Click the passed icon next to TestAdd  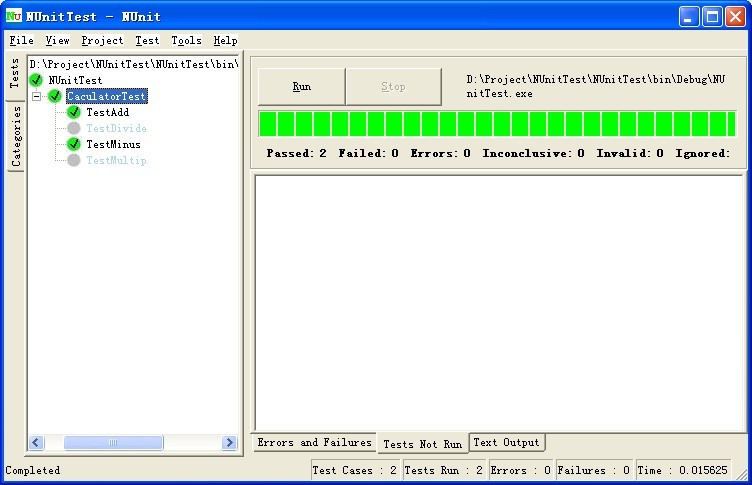pyautogui.click(x=74, y=113)
